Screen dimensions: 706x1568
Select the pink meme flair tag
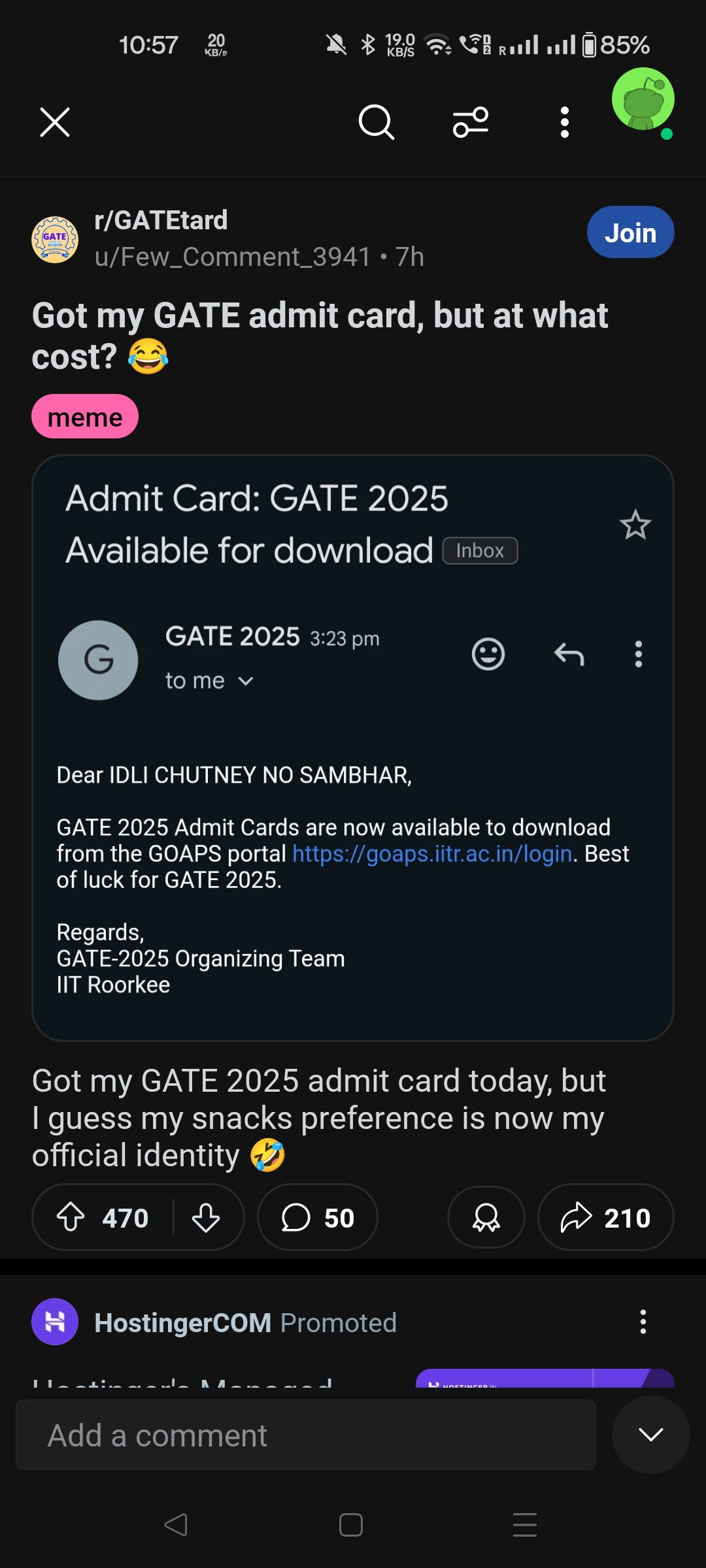pos(85,417)
